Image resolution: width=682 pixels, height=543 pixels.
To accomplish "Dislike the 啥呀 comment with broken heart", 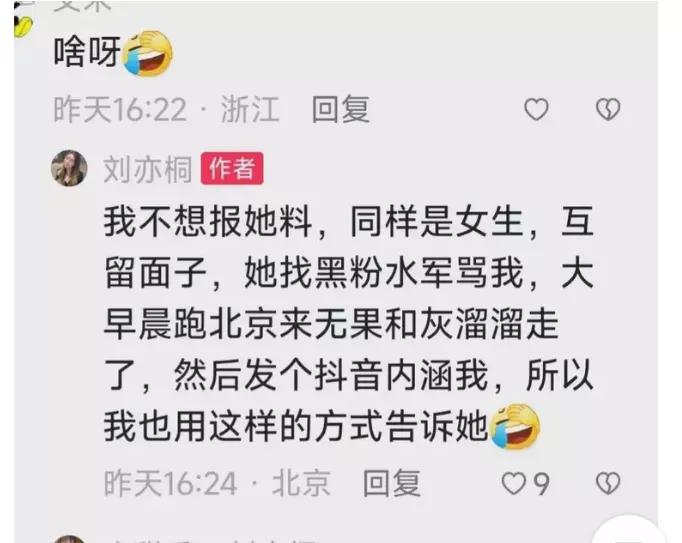I will [608, 109].
